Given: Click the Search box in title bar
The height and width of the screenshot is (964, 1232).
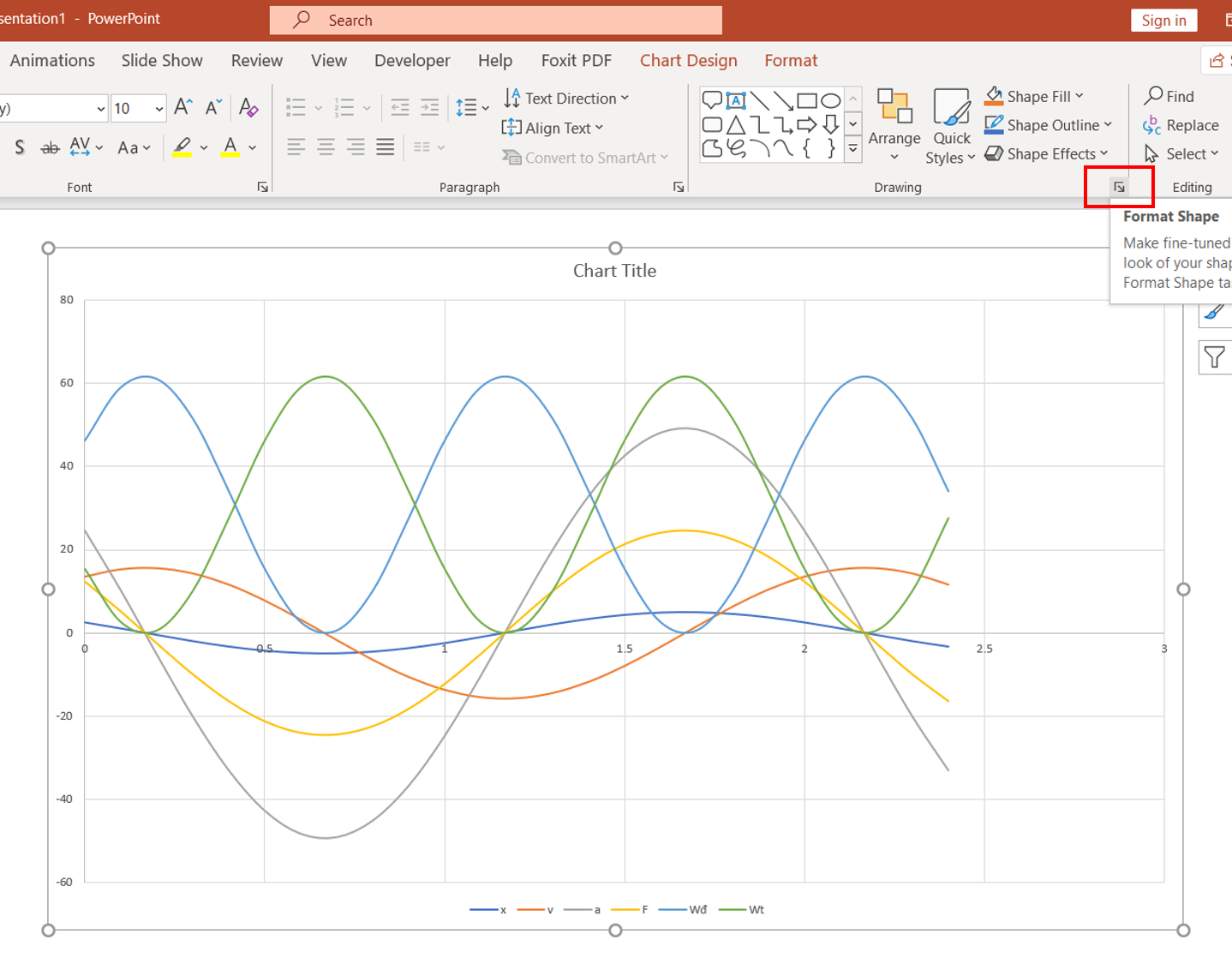Looking at the screenshot, I should 496,21.
